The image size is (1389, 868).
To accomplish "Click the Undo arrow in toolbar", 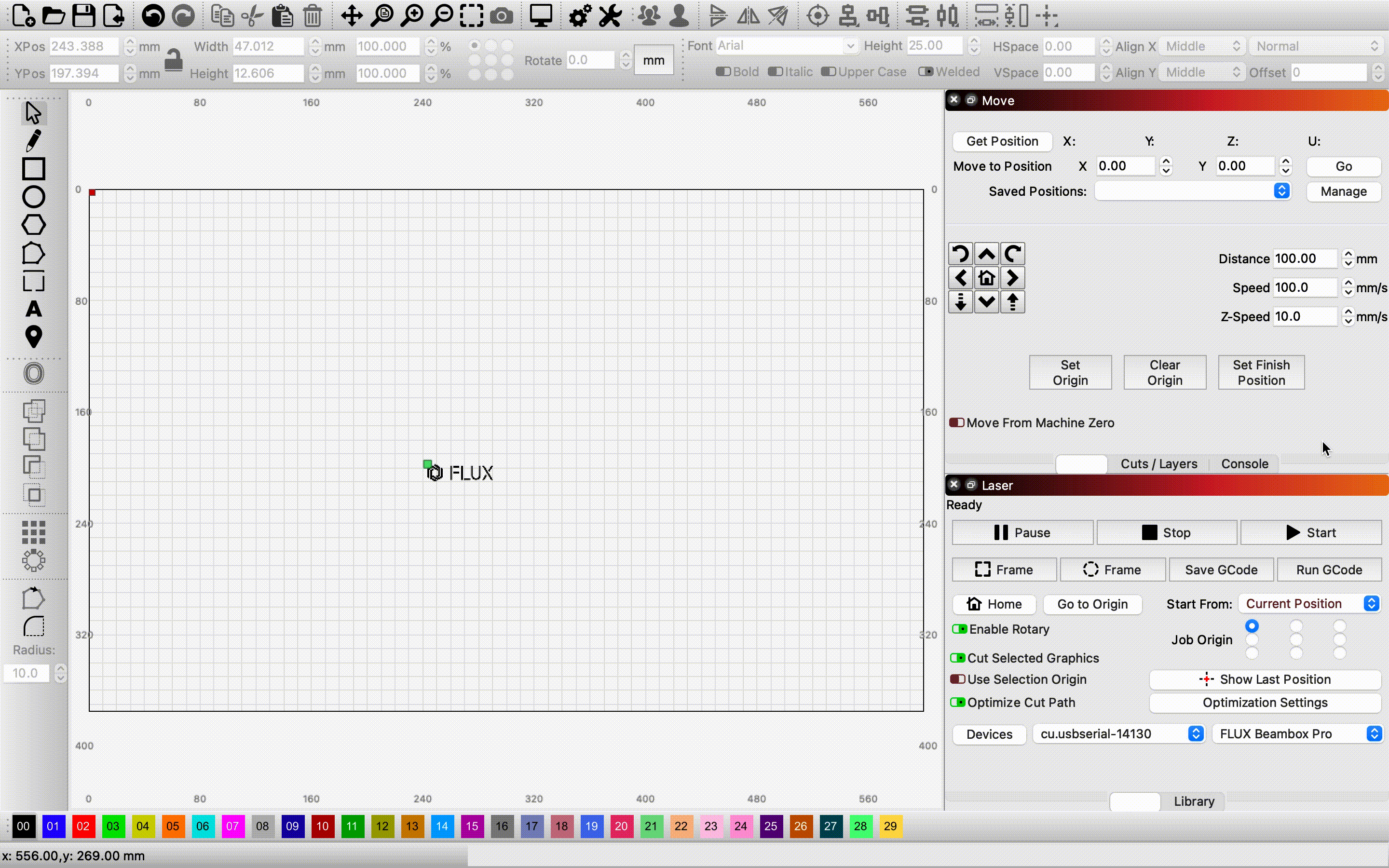I will pos(153,16).
